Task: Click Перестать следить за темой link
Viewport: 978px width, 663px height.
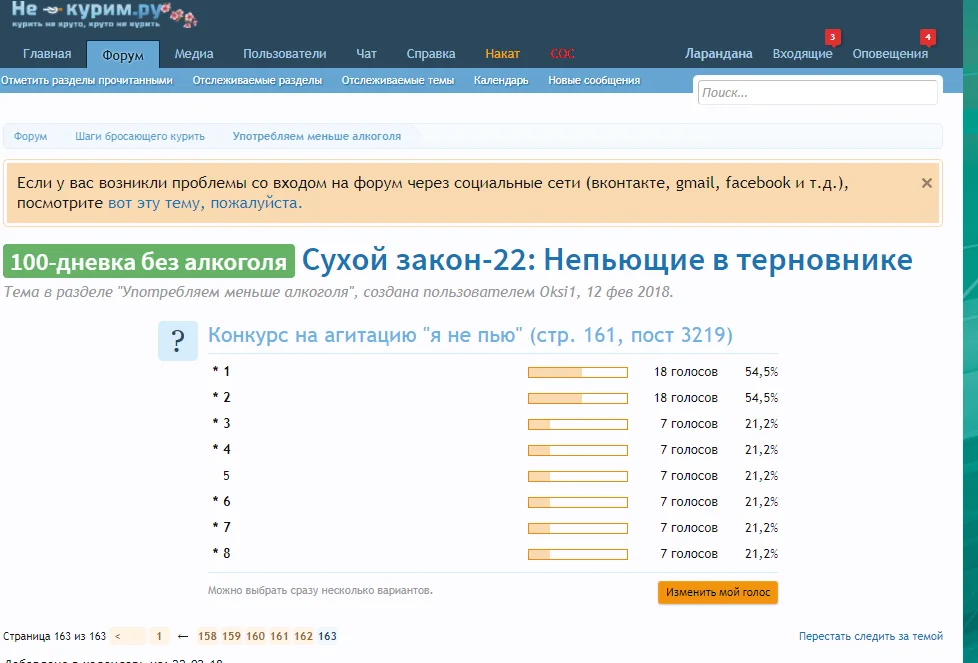Action: click(870, 636)
